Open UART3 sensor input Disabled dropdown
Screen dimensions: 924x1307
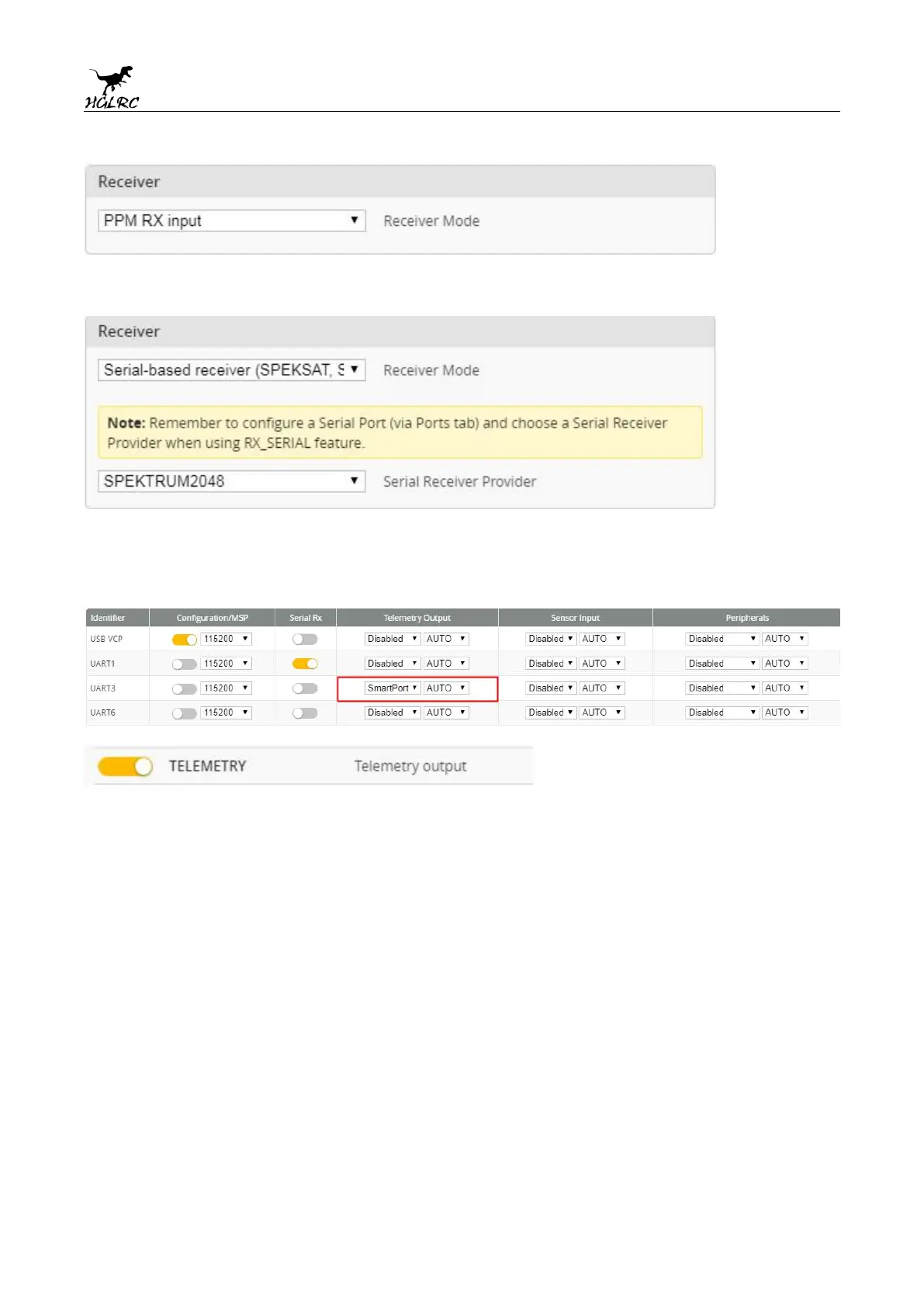click(551, 688)
